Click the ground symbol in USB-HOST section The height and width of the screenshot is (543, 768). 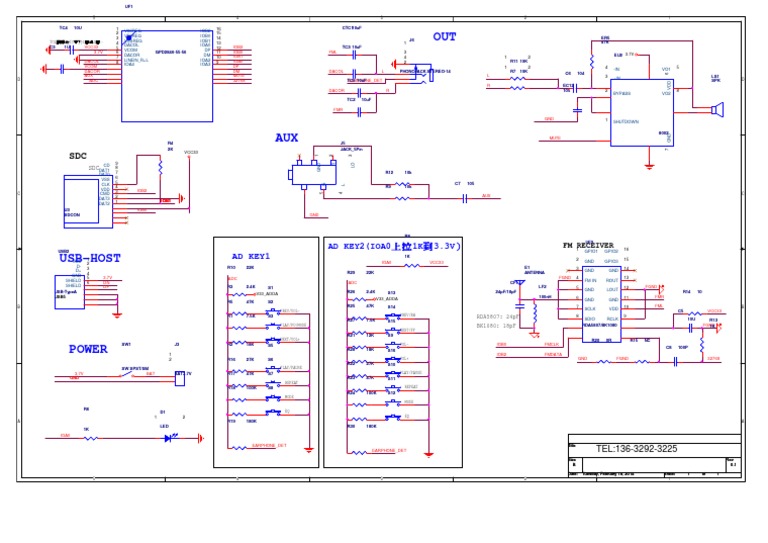[x=117, y=315]
